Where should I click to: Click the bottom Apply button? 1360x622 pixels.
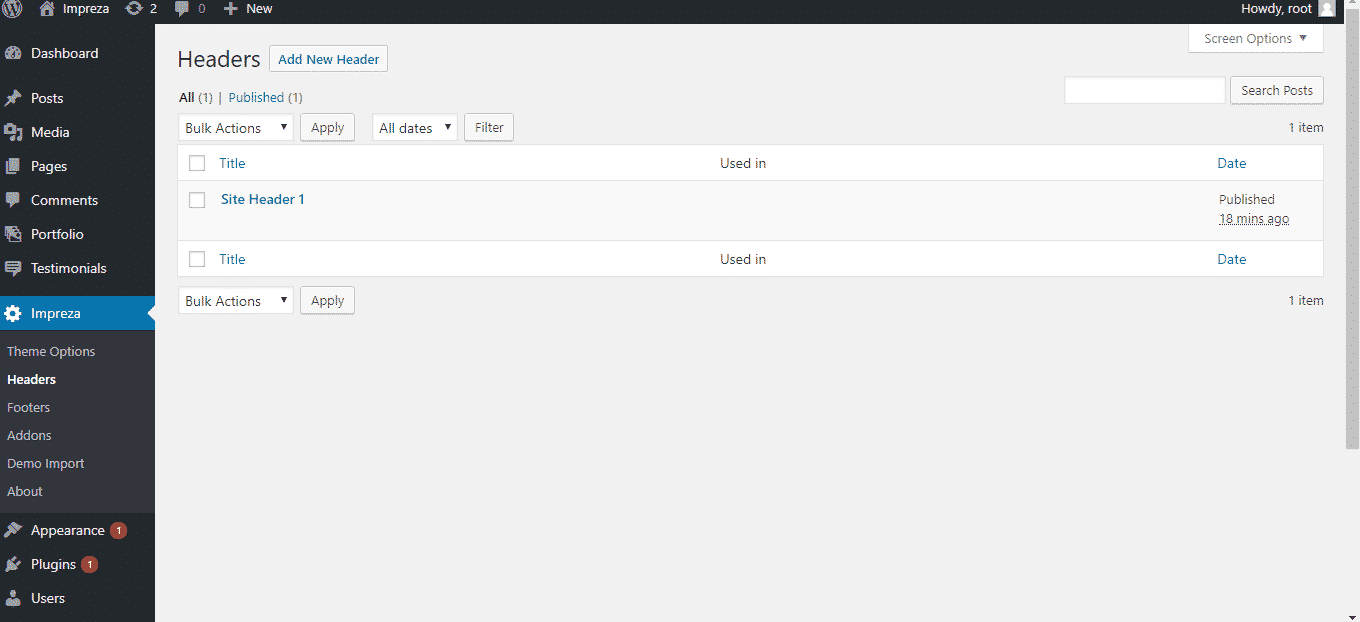tap(327, 301)
